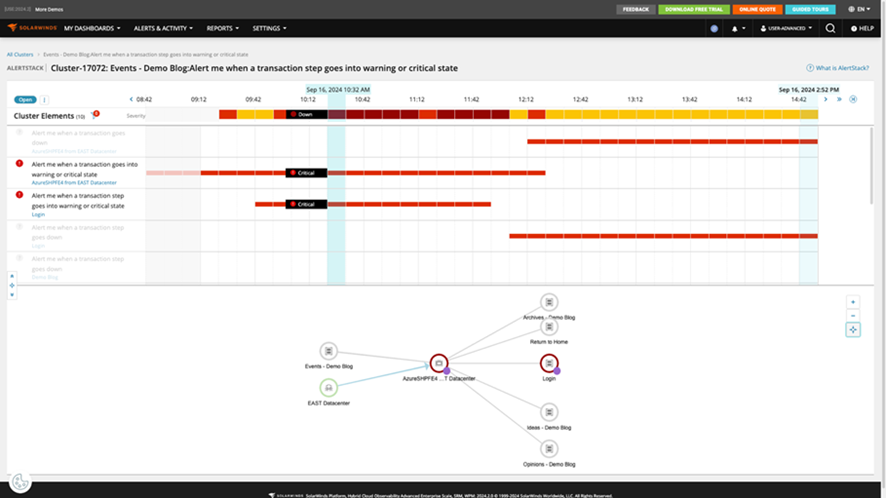Click the Cluster Elements filter icon
This screenshot has width=886, height=498.
94,115
